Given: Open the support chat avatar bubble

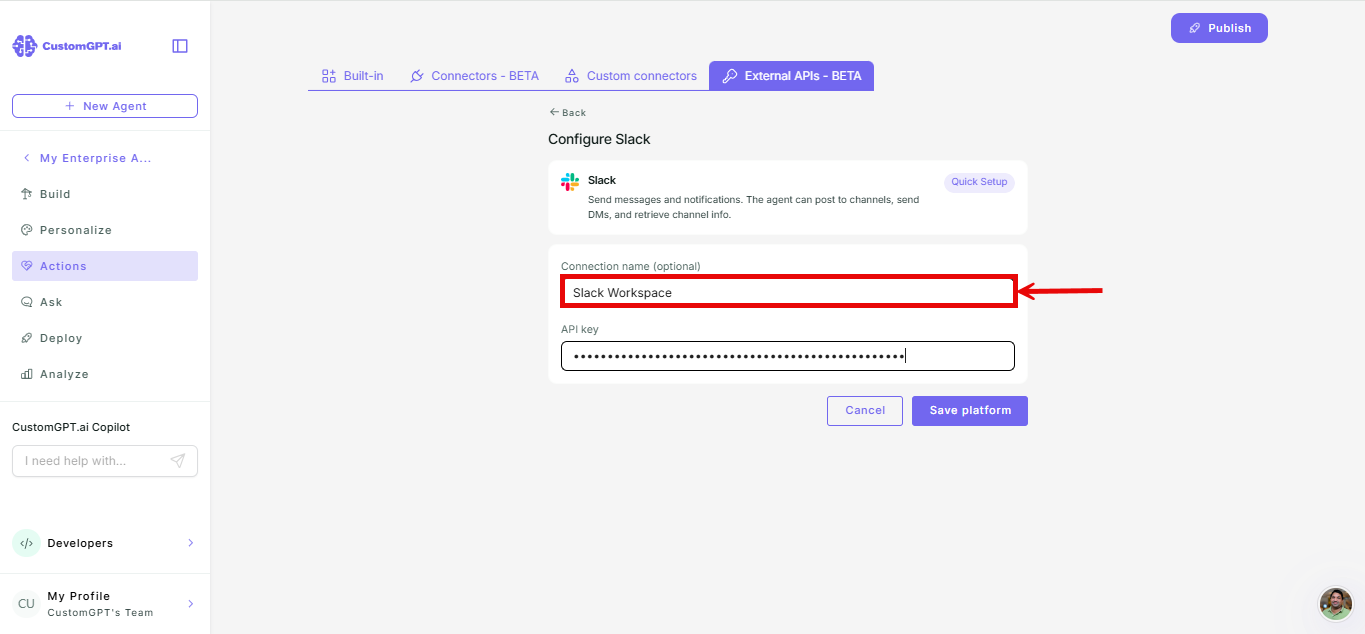Looking at the screenshot, I should click(1336, 604).
